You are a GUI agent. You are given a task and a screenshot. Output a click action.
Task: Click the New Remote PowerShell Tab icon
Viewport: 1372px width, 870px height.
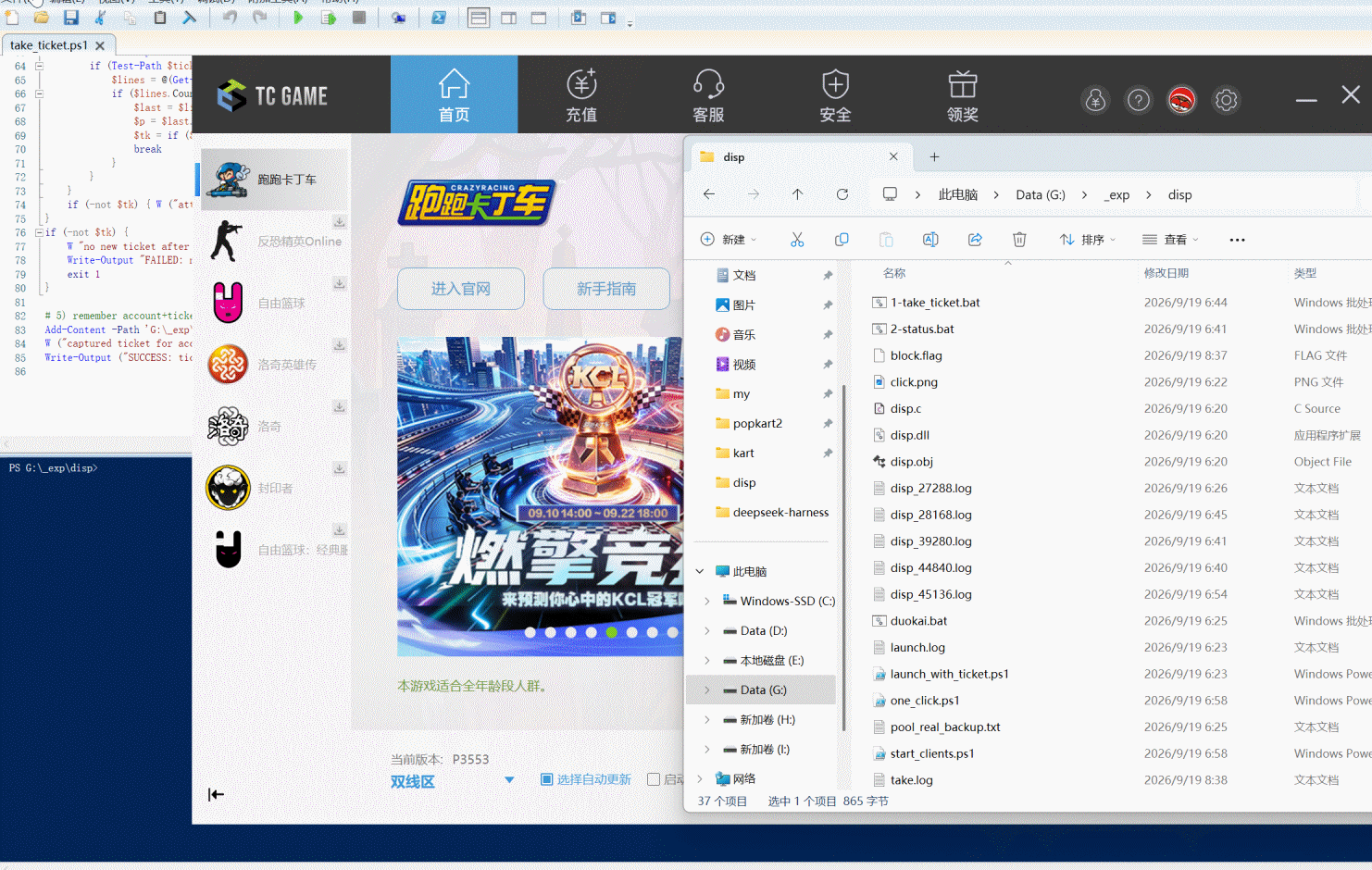[x=399, y=18]
